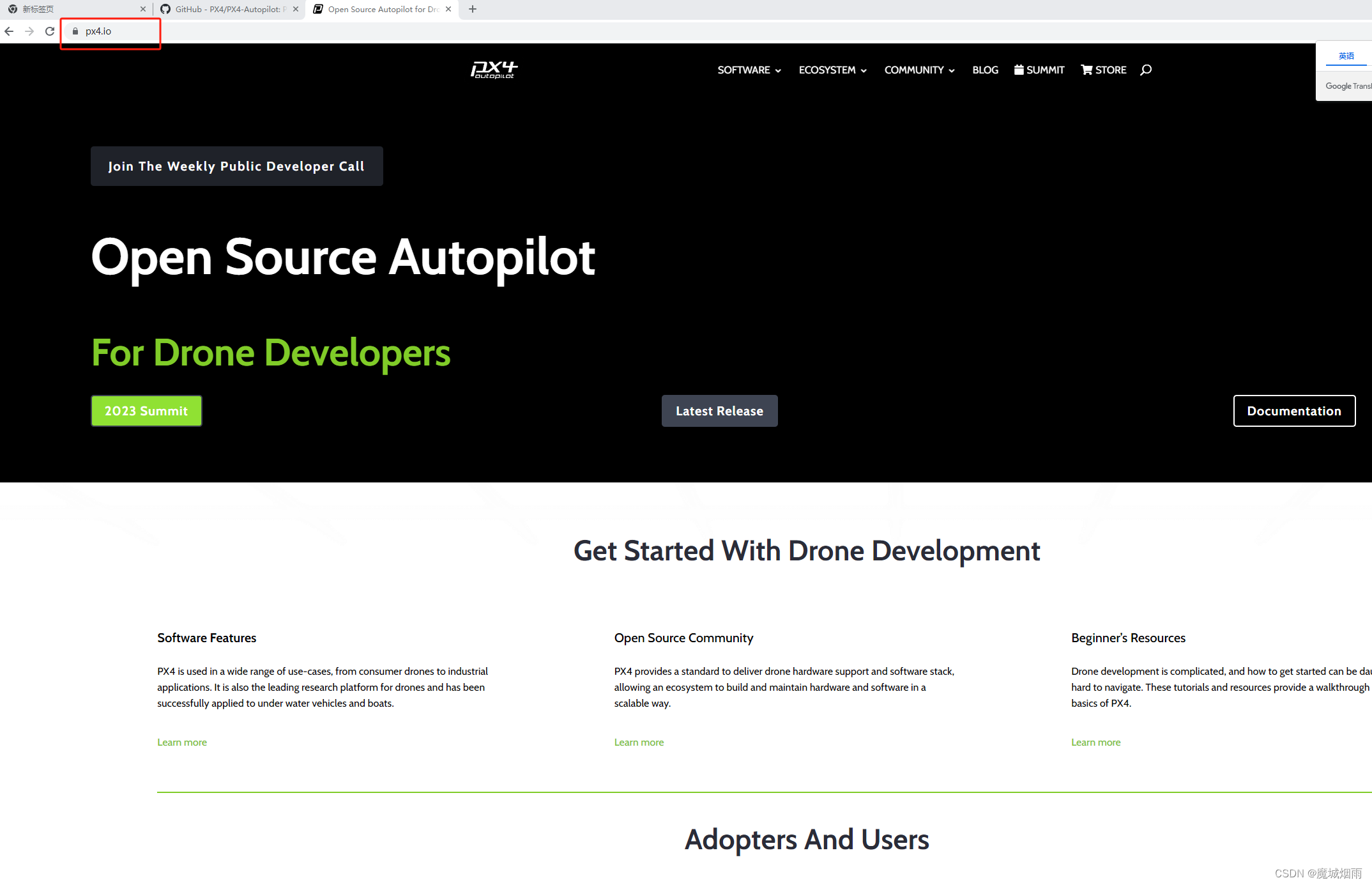Screen dimensions: 1372x885
Task: Click the Open Source Community heading
Action: (x=684, y=638)
